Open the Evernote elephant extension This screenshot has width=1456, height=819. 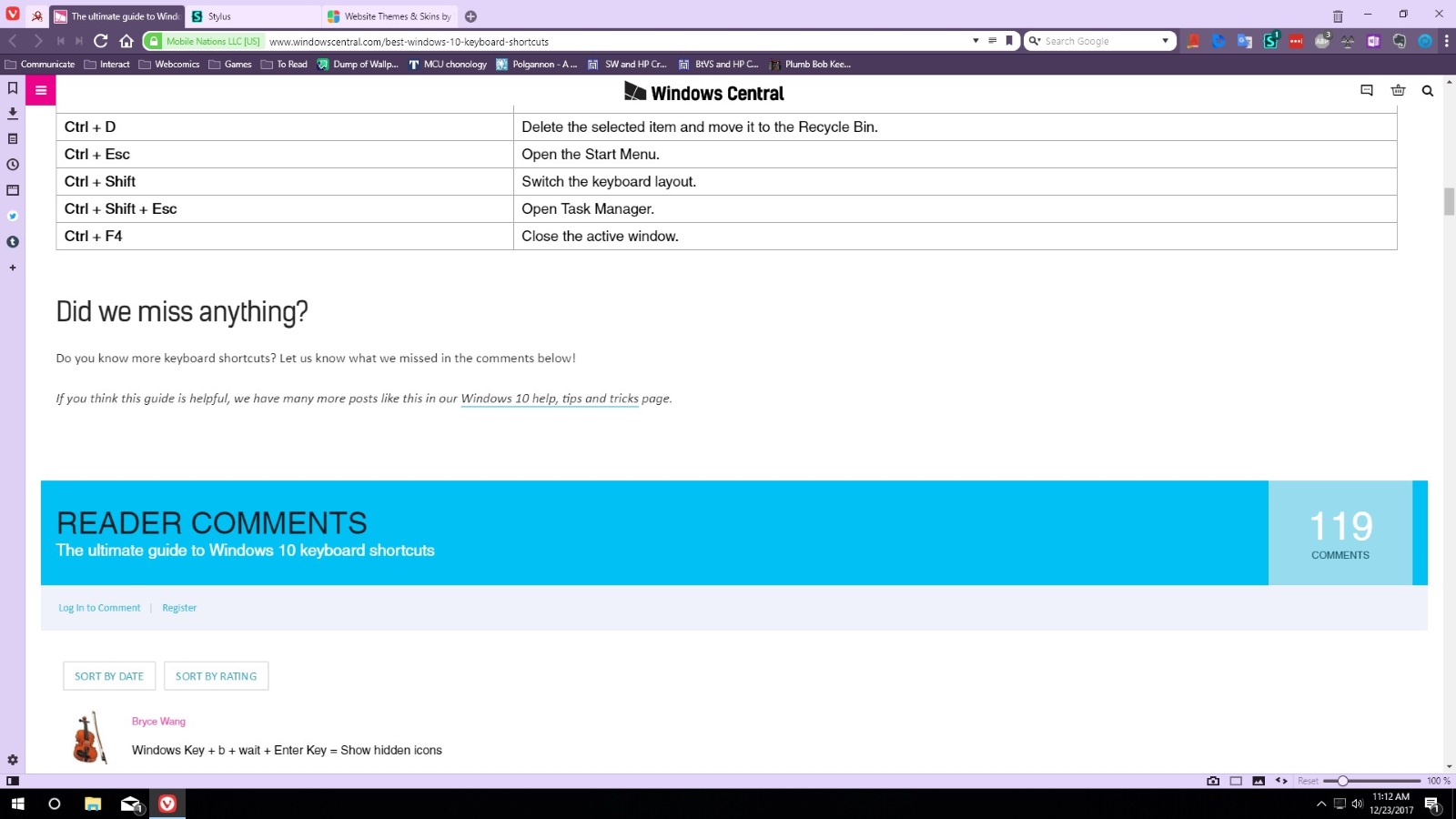[1399, 41]
